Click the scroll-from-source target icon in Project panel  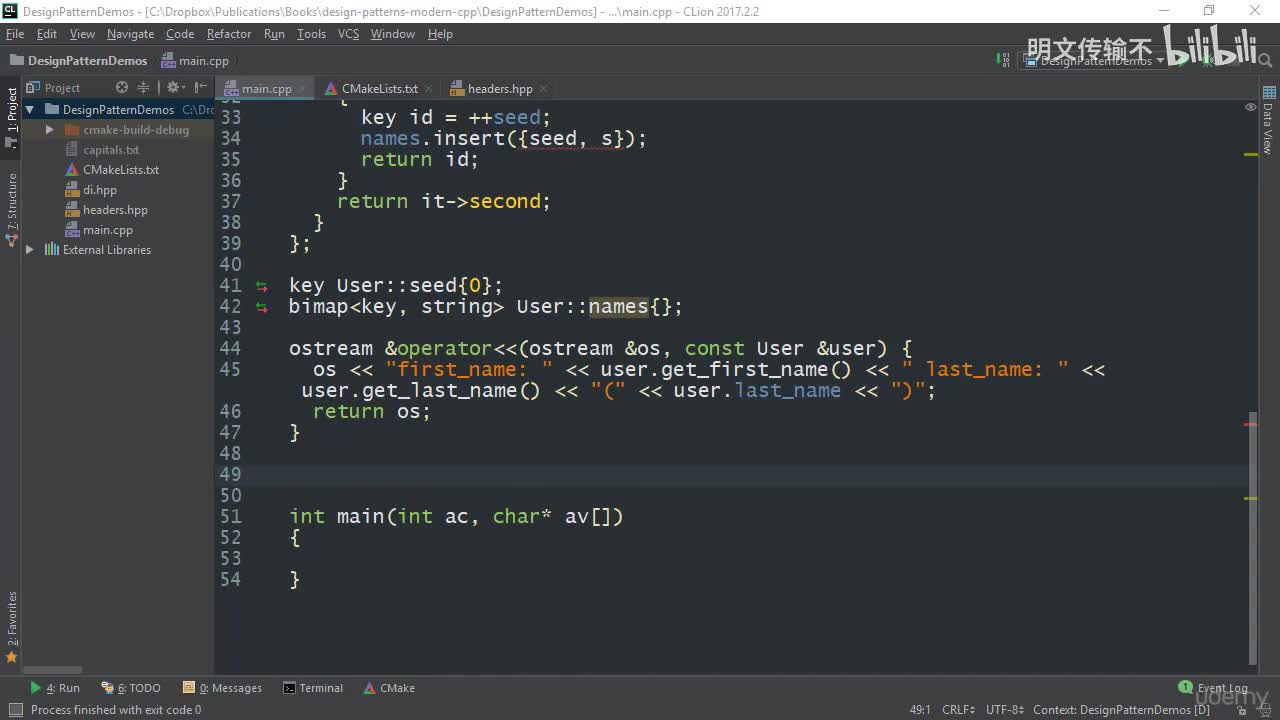click(x=122, y=88)
